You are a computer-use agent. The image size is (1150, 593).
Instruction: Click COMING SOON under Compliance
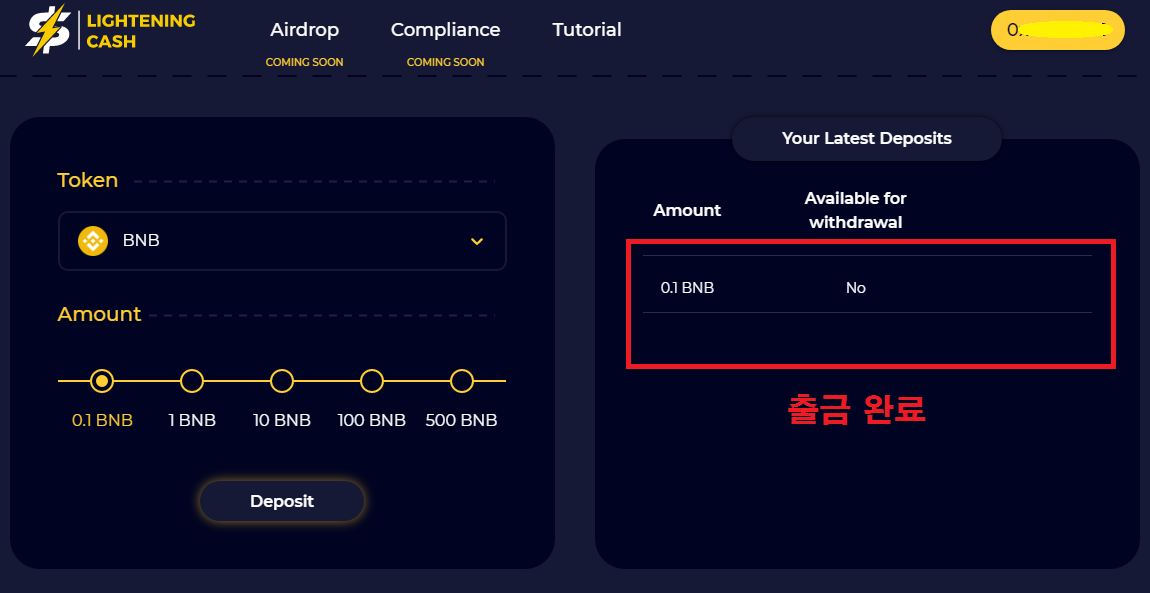(x=445, y=62)
